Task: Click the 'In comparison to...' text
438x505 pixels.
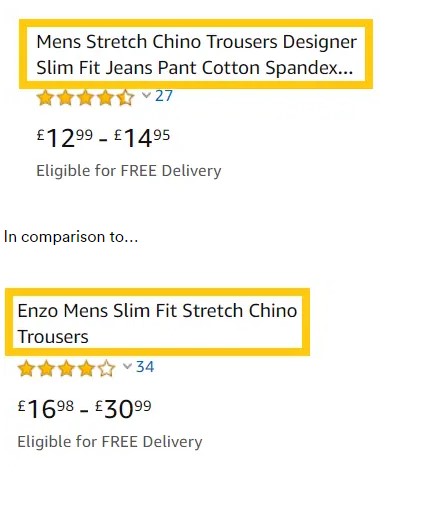Action: (71, 237)
